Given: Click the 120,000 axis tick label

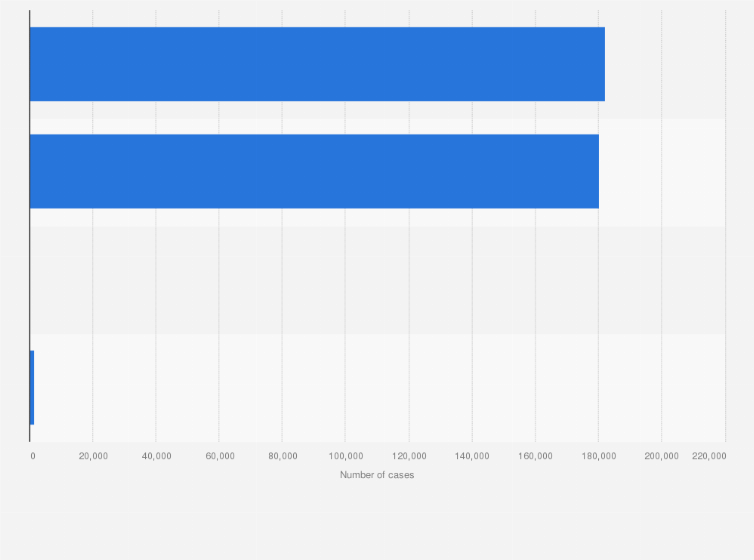Looking at the screenshot, I should [409, 456].
